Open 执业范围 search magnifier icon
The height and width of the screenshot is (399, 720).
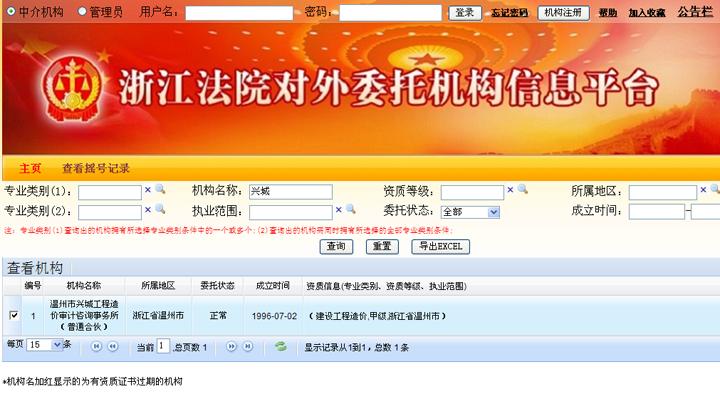[x=351, y=209]
